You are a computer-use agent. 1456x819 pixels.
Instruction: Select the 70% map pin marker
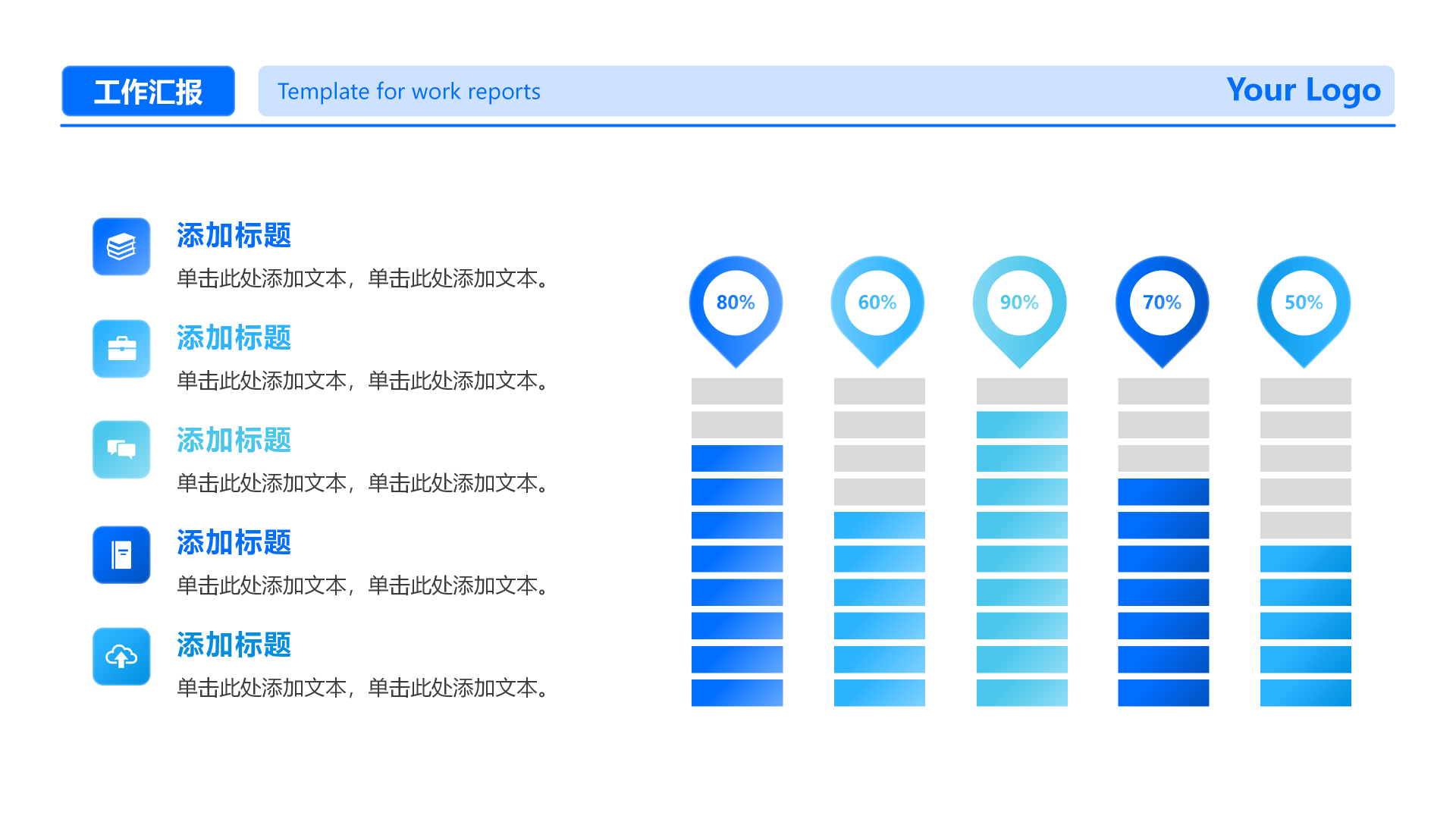point(1162,303)
